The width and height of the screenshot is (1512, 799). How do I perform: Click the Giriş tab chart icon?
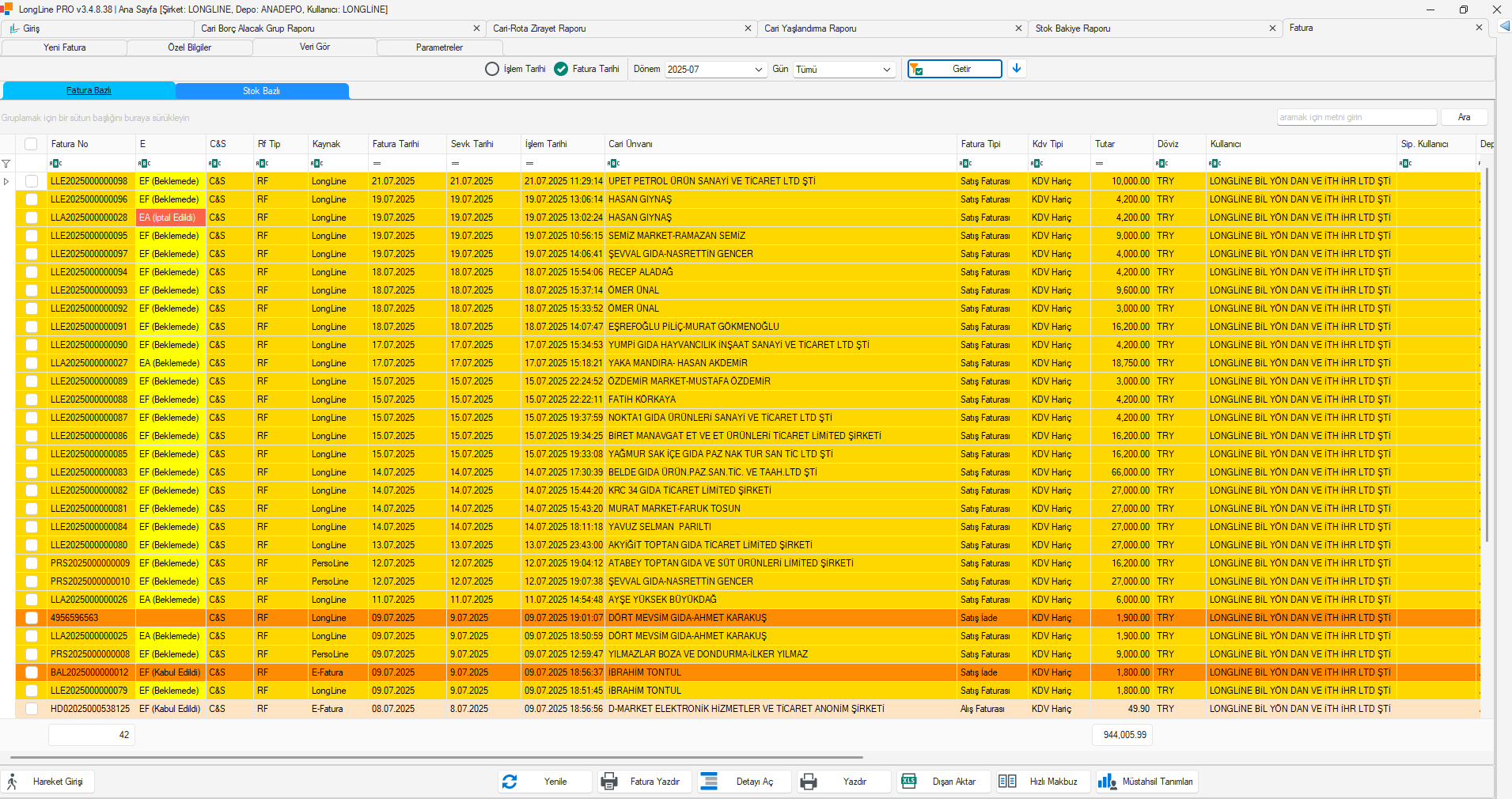[x=14, y=28]
